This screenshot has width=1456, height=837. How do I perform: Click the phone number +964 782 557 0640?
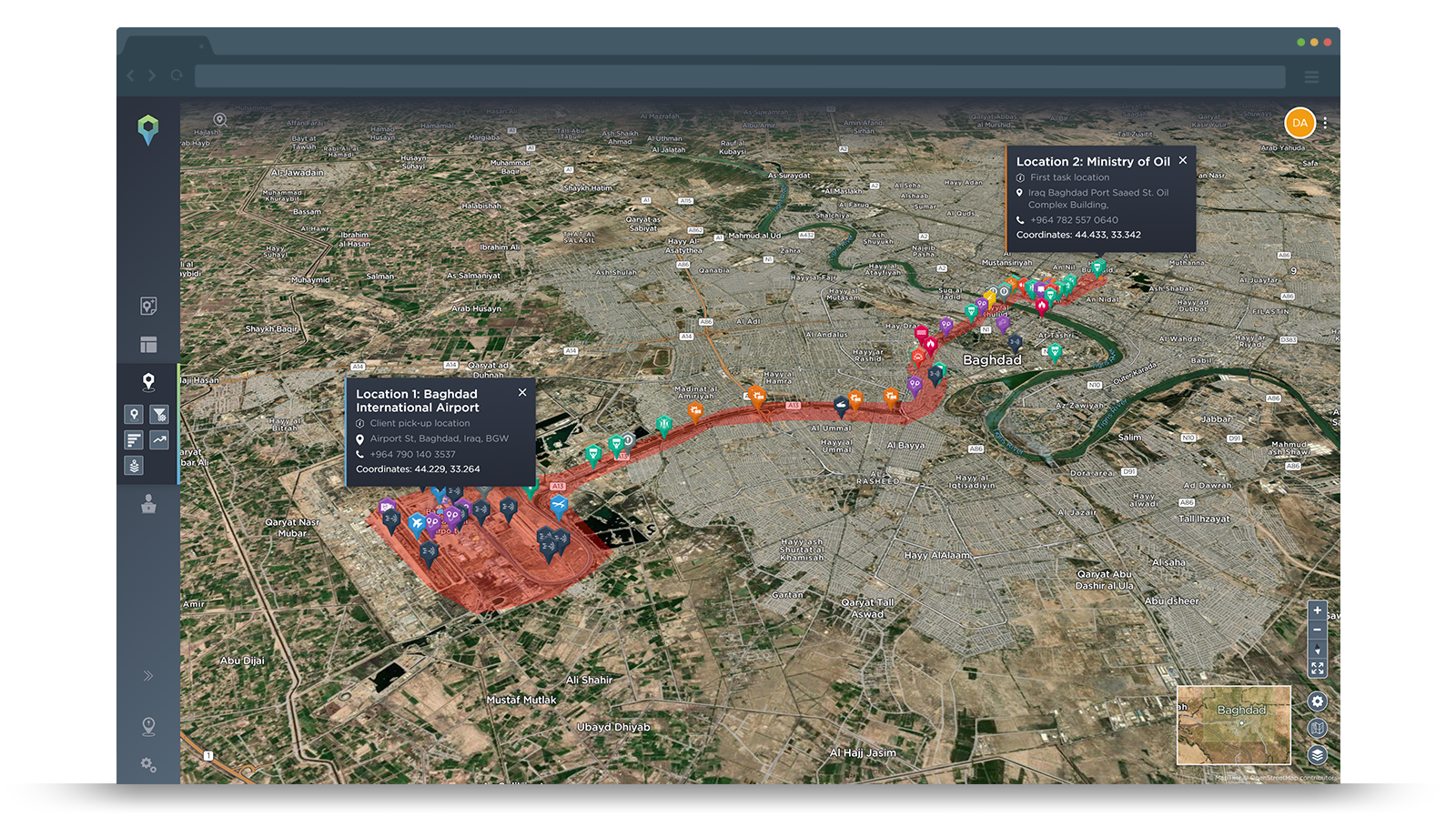coord(1074,220)
